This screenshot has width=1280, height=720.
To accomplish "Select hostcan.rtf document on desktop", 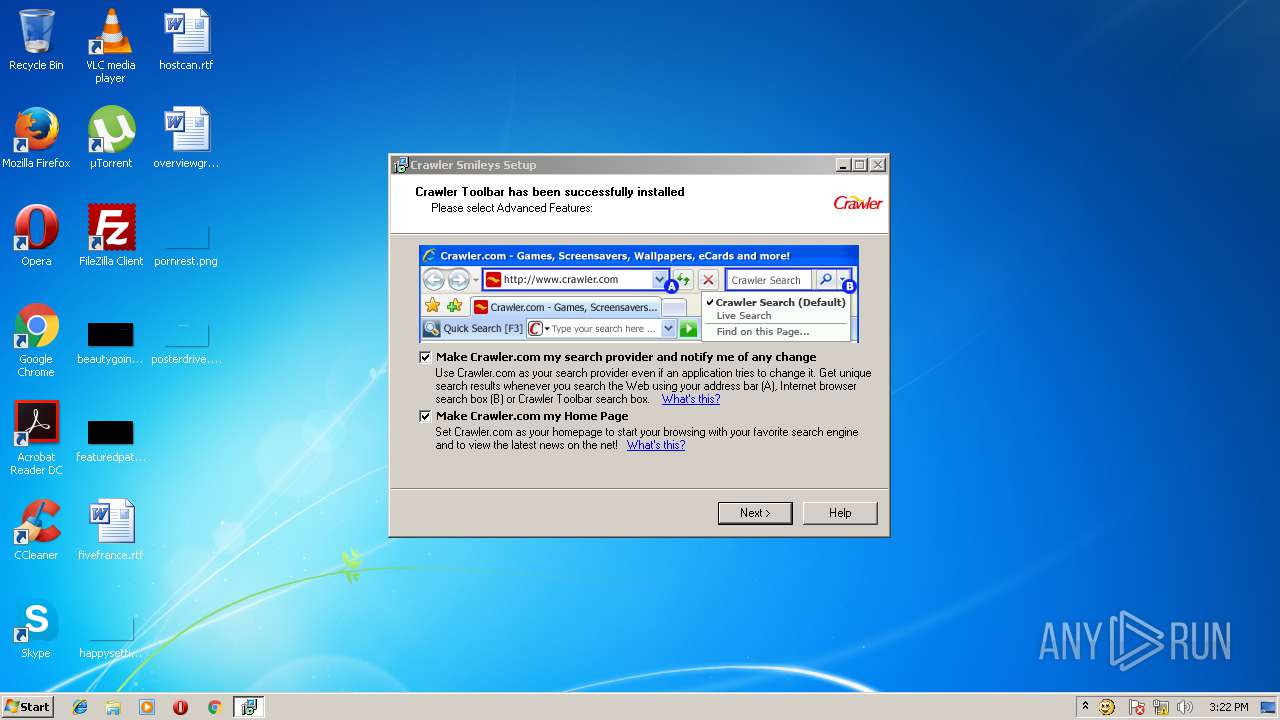I will [x=186, y=40].
